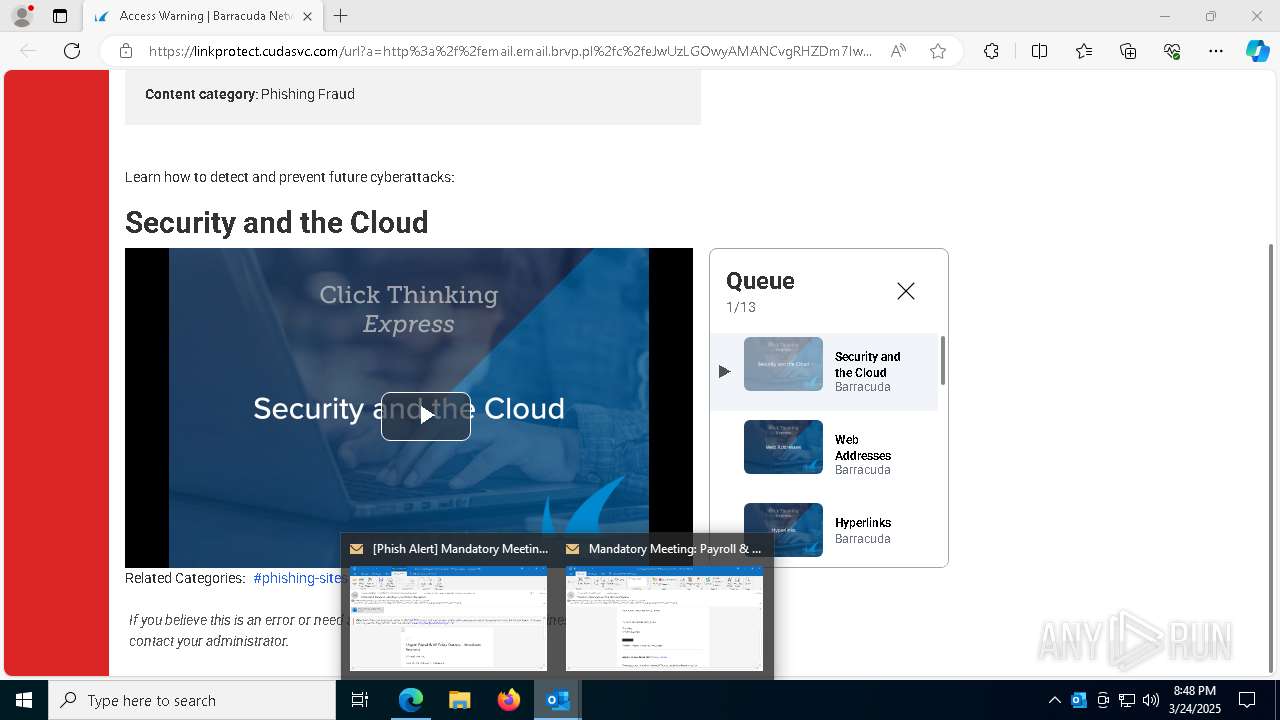Screen dimensions: 1280x720
Task: Move the page vertical scrollbar
Action: [1271, 458]
